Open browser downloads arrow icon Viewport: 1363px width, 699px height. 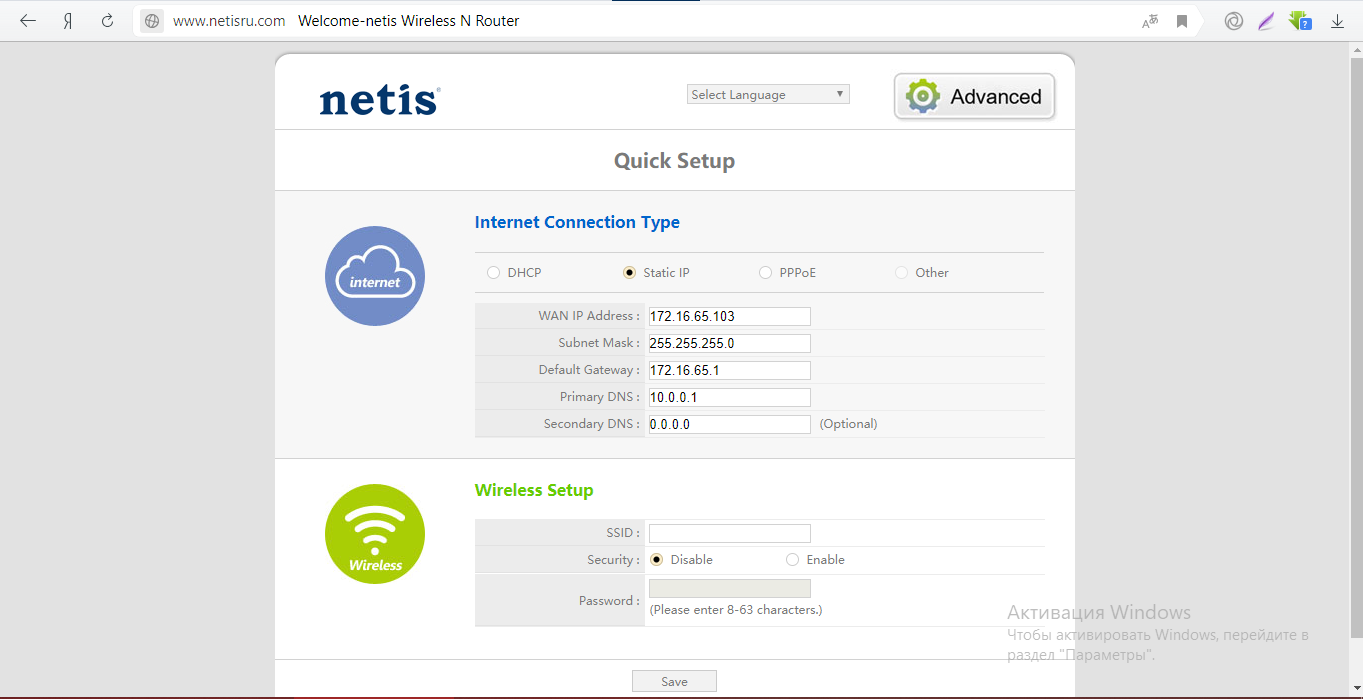pyautogui.click(x=1337, y=21)
